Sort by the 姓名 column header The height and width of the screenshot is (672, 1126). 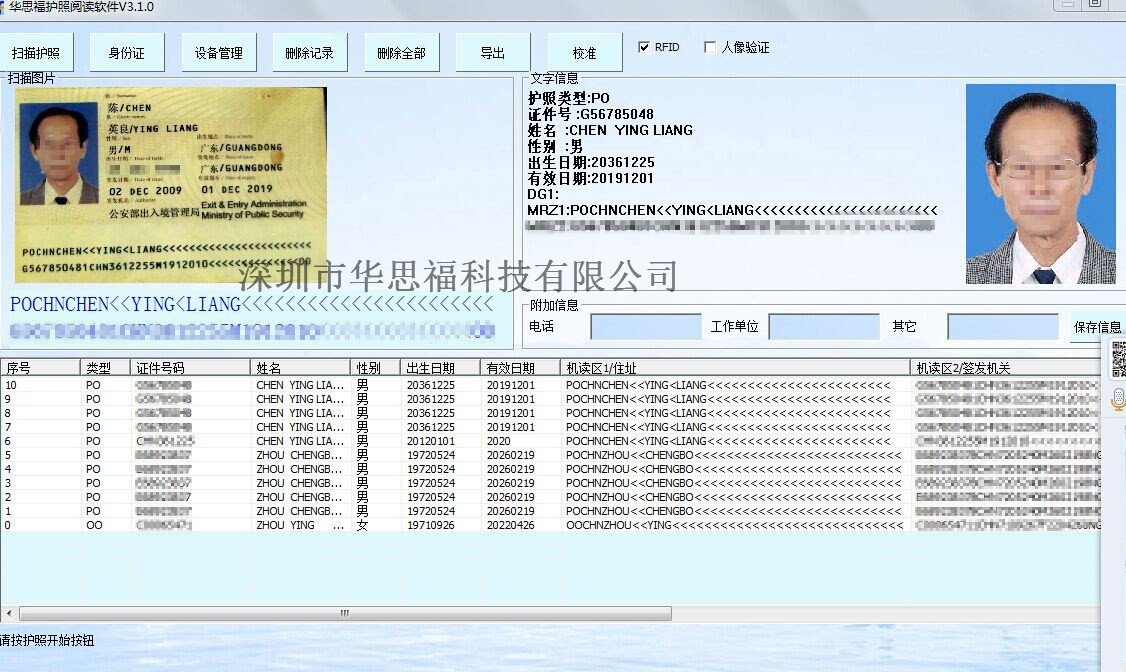300,368
